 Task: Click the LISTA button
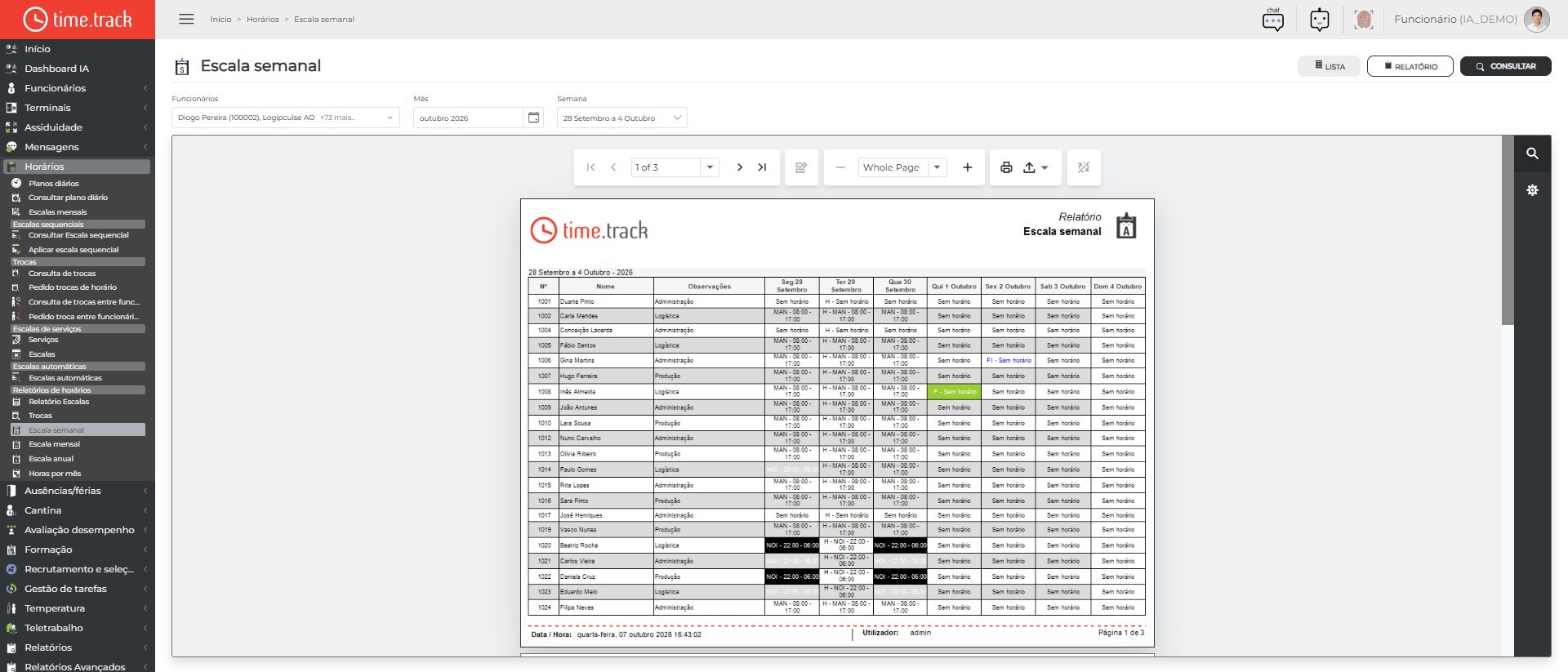pos(1330,66)
